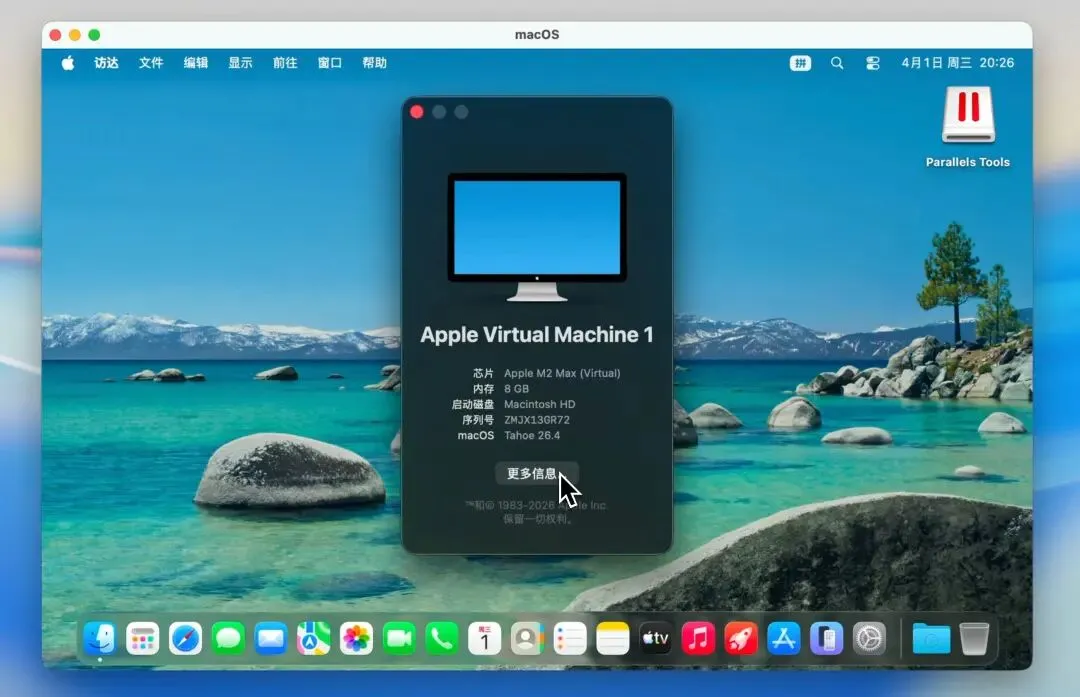The width and height of the screenshot is (1080, 697).
Task: Launch Safari from the Dock
Action: pyautogui.click(x=185, y=638)
